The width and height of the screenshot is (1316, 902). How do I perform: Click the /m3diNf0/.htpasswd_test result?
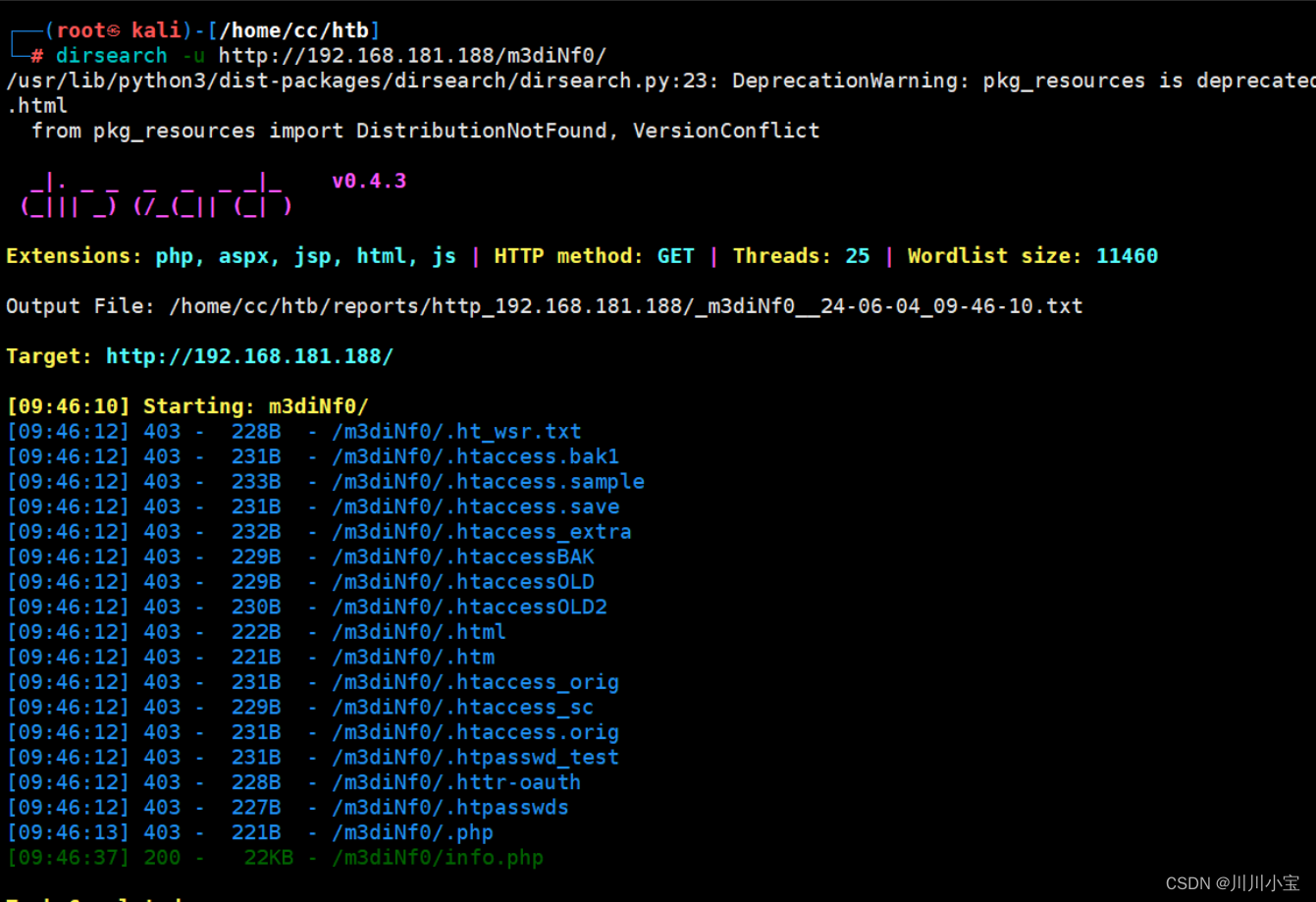(x=475, y=757)
